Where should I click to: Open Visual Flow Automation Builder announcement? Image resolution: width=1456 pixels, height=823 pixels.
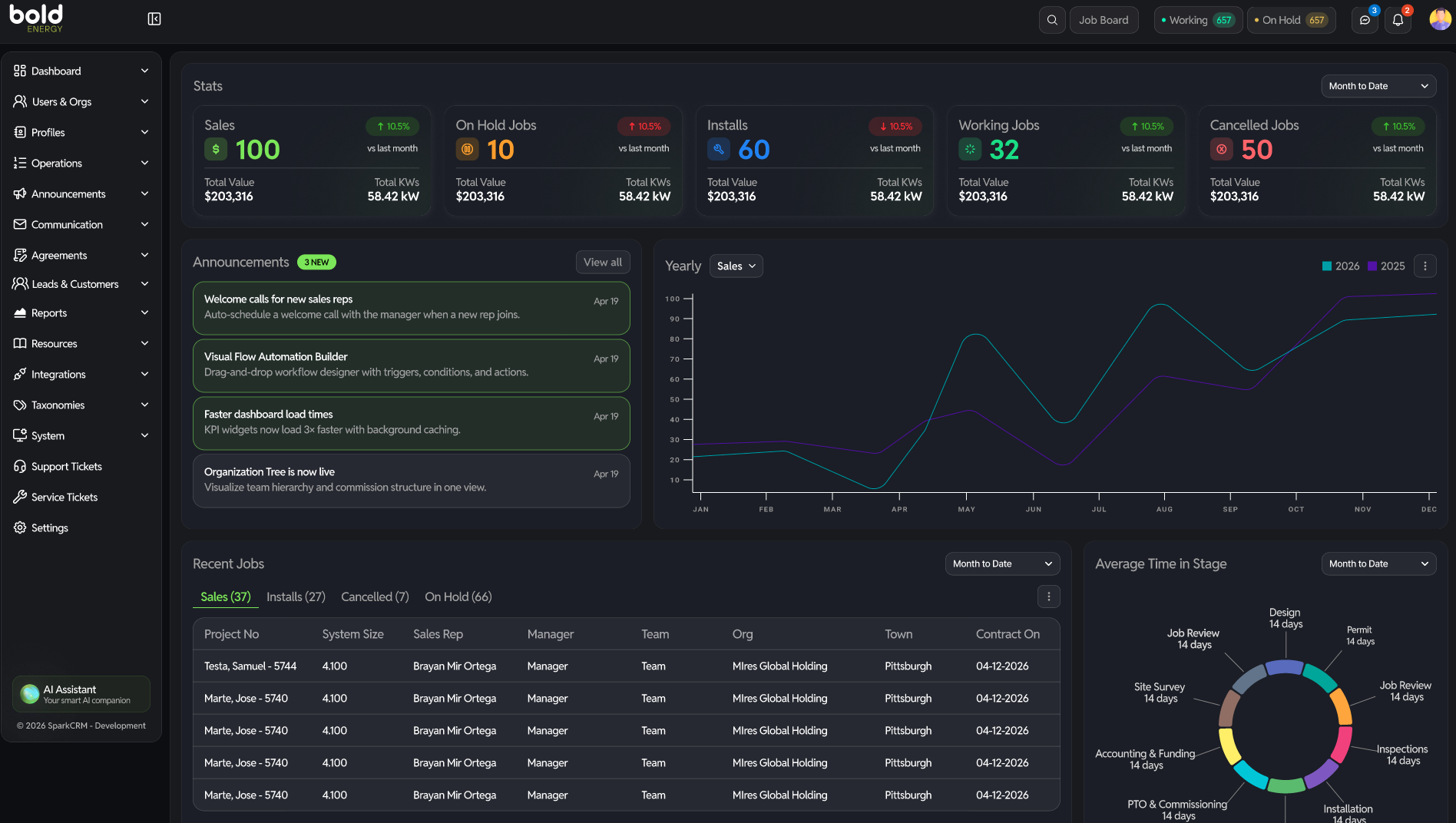pos(412,365)
